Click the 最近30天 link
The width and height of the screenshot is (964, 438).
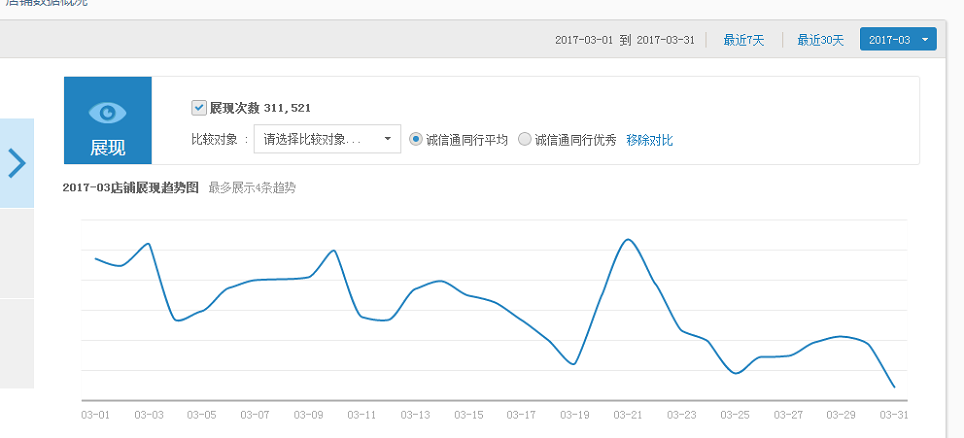(820, 40)
